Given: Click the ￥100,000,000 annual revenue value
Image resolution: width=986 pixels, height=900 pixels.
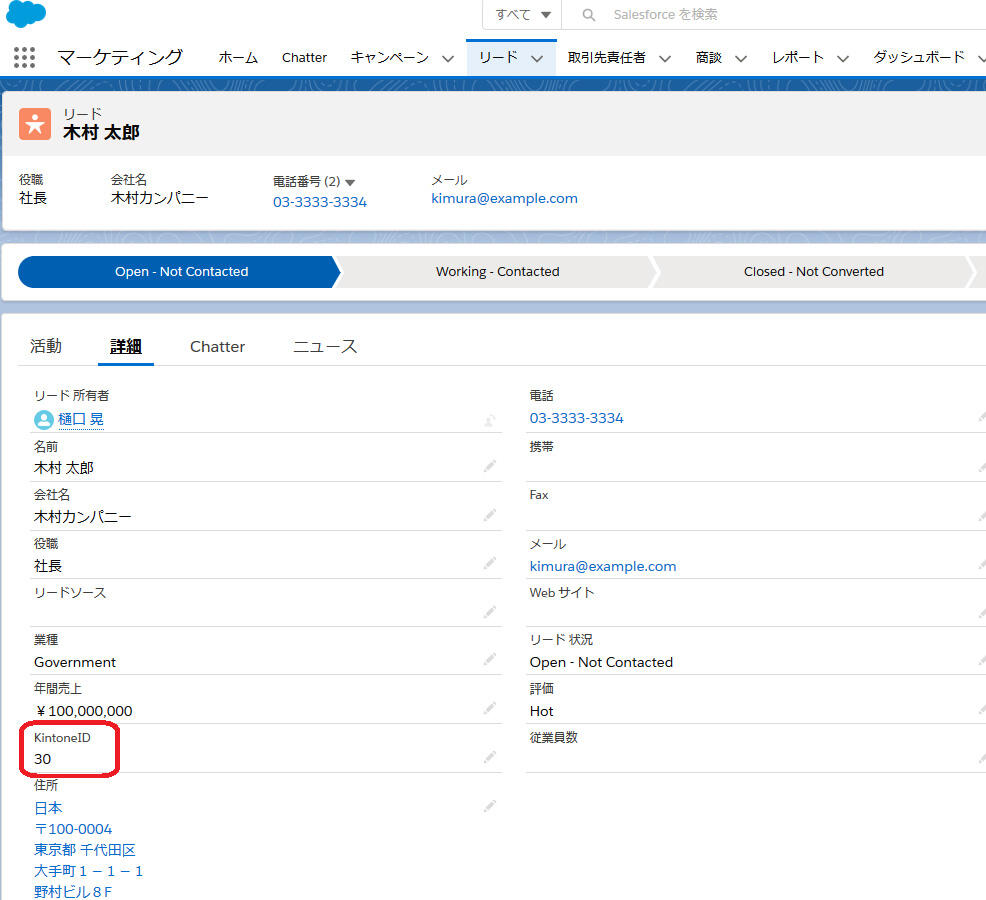Looking at the screenshot, I should (84, 711).
